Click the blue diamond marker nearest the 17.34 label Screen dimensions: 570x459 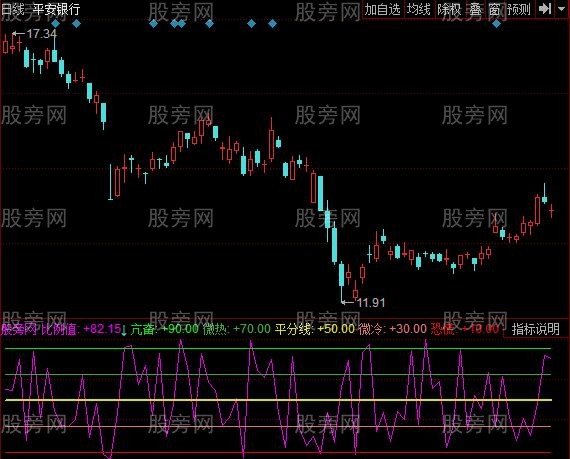coord(55,24)
